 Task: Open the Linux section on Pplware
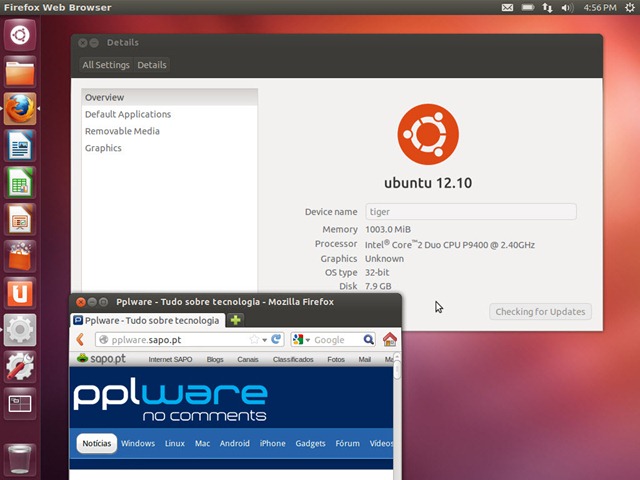[175, 443]
